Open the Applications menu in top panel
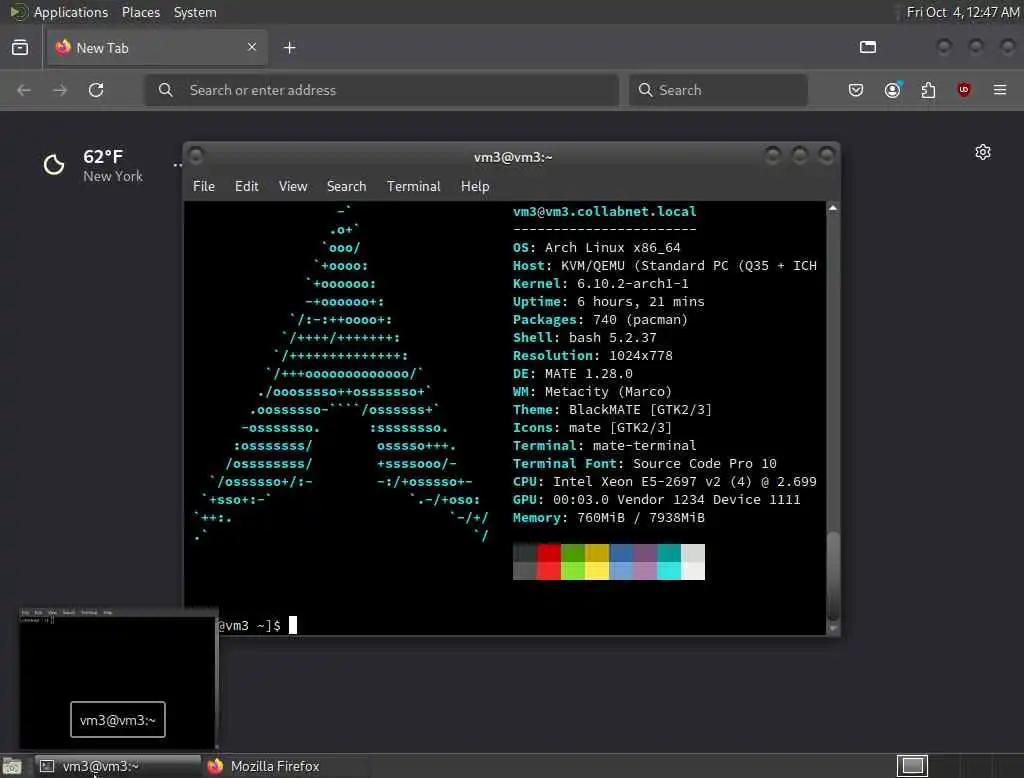The image size is (1024, 778). [71, 12]
